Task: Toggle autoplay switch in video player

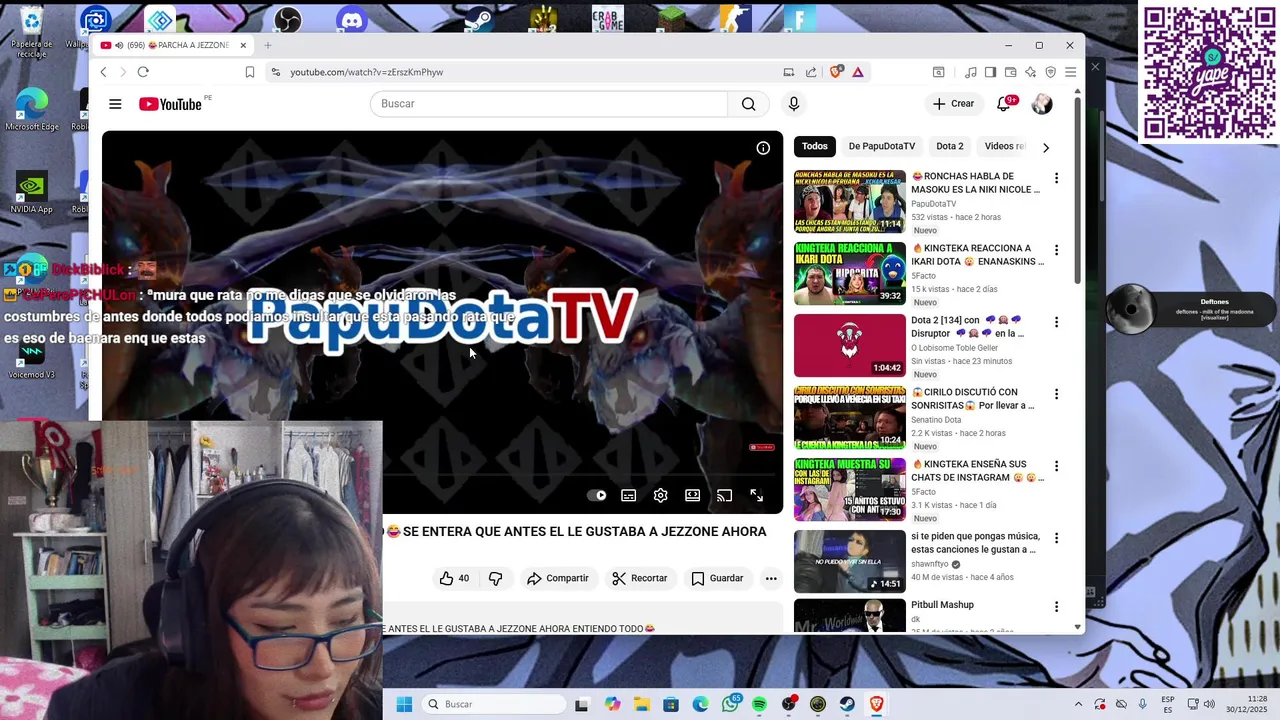Action: (x=597, y=495)
